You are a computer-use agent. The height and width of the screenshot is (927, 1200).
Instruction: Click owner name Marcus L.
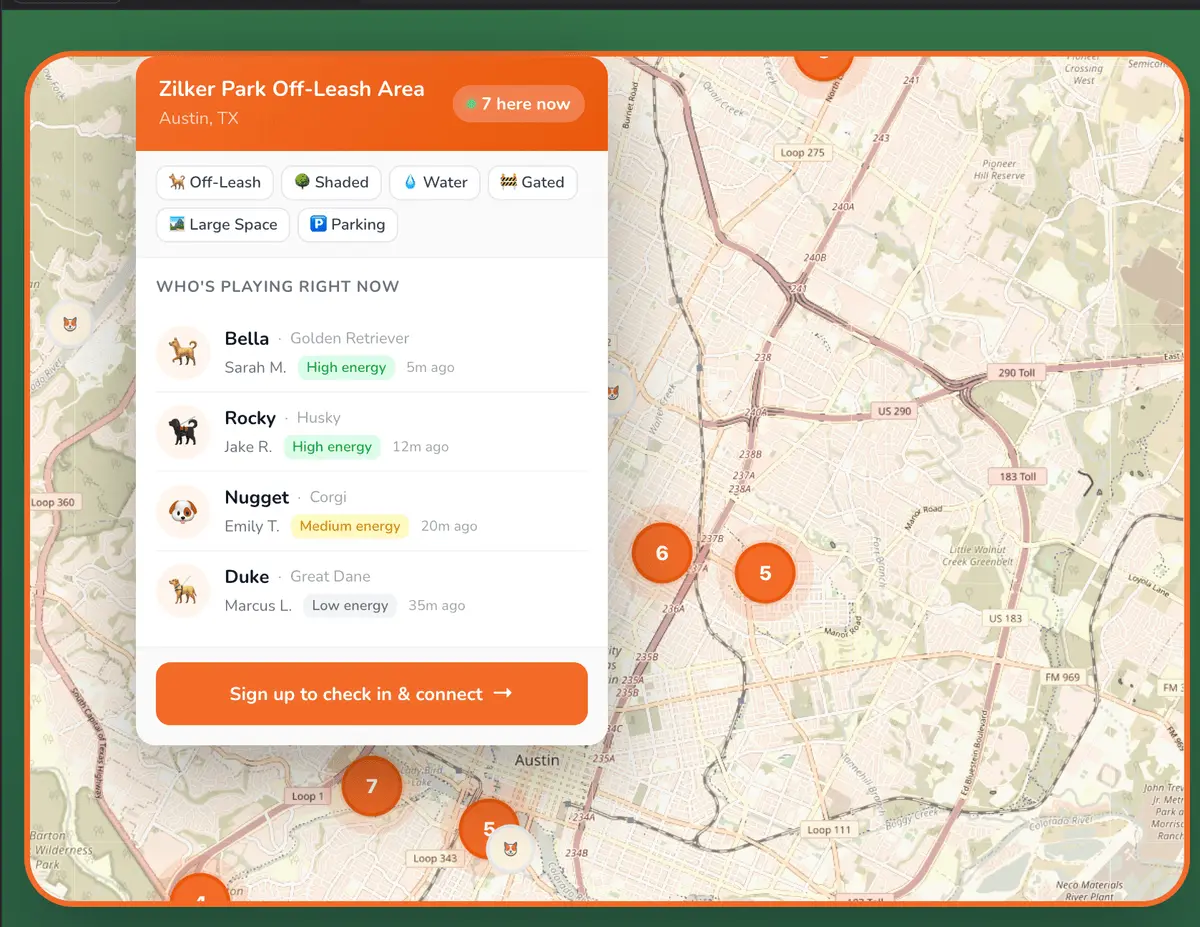pyautogui.click(x=259, y=605)
